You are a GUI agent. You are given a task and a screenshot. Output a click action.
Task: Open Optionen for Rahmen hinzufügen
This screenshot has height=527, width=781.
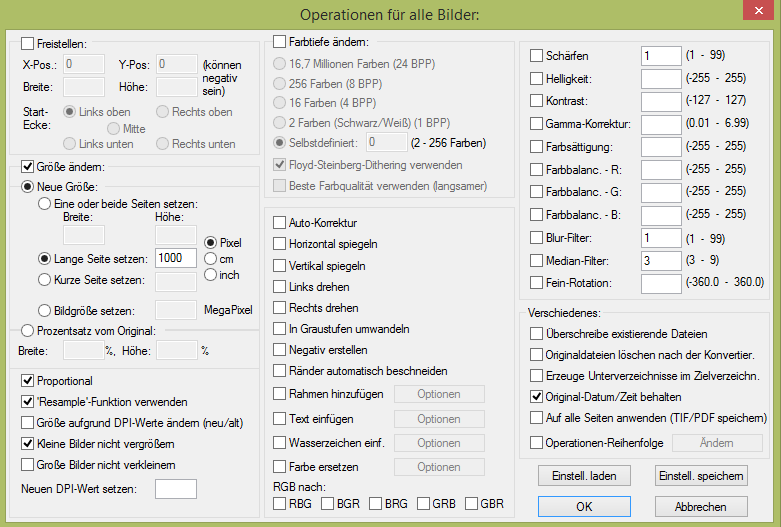coord(438,394)
